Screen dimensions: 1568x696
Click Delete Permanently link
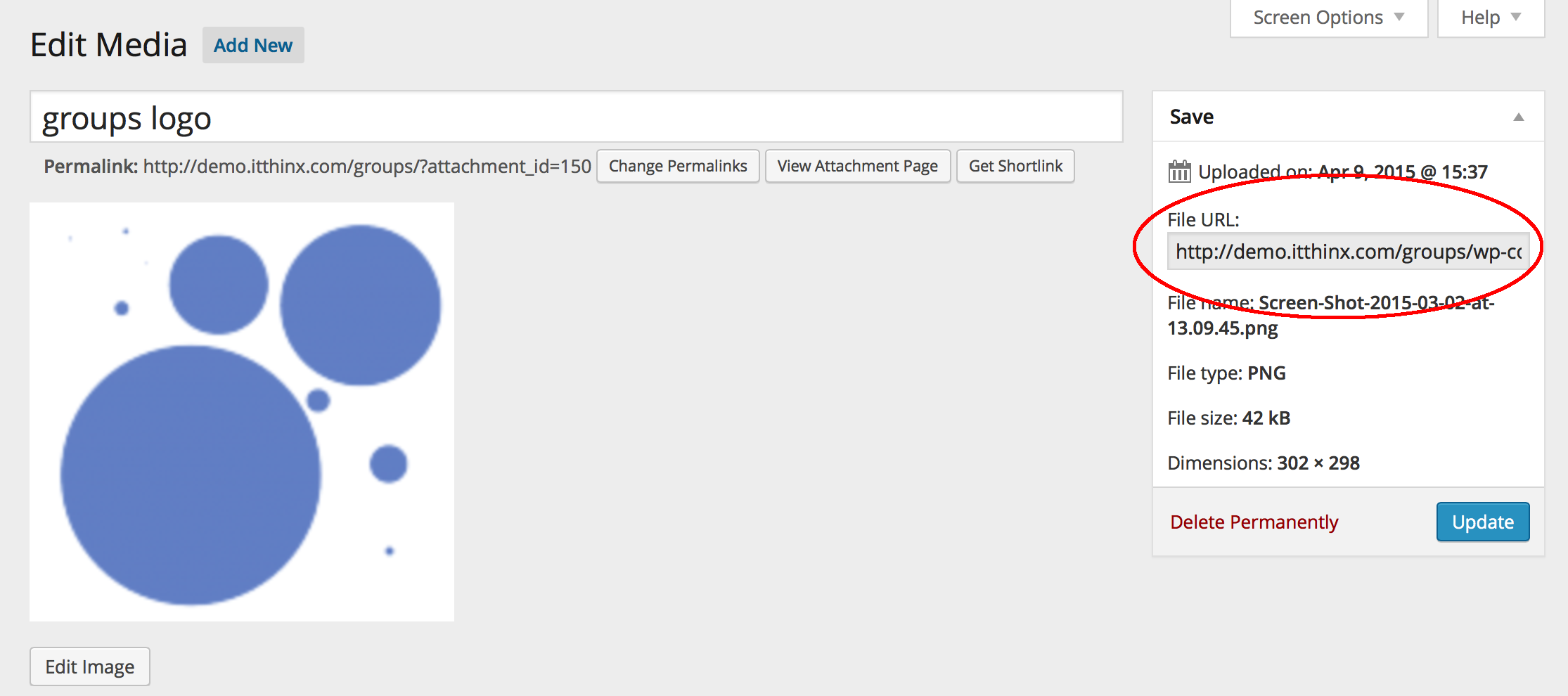[1254, 522]
